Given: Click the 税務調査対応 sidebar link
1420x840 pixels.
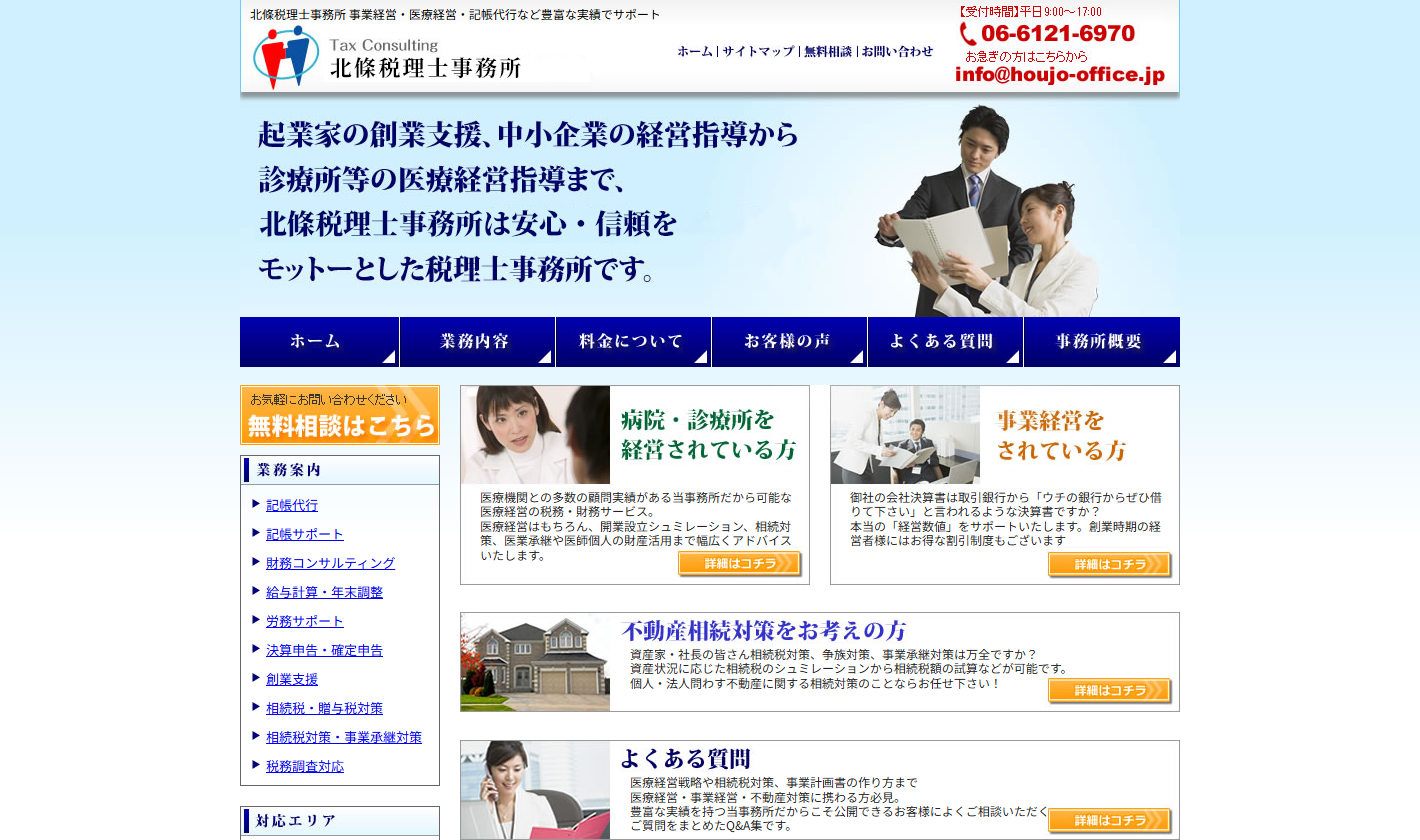Looking at the screenshot, I should [305, 767].
